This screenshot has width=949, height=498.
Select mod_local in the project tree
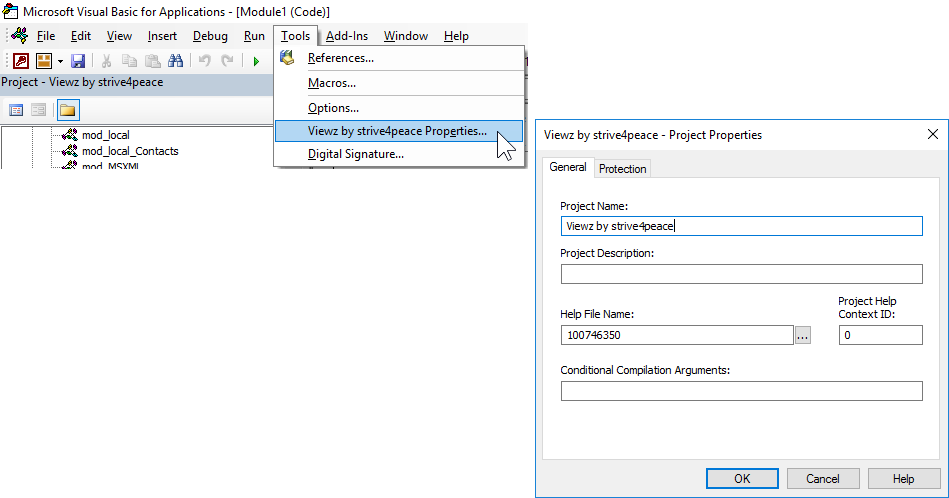[105, 135]
